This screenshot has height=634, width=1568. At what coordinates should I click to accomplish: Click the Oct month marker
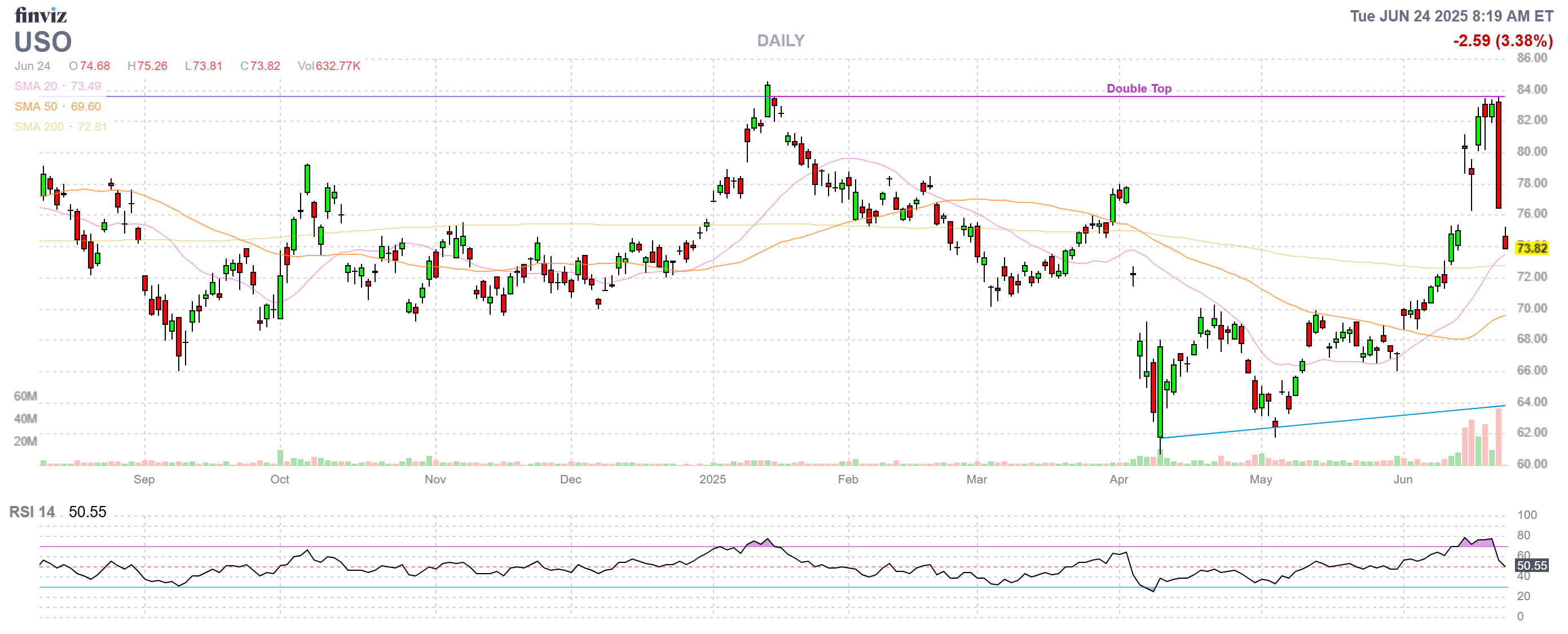click(279, 479)
